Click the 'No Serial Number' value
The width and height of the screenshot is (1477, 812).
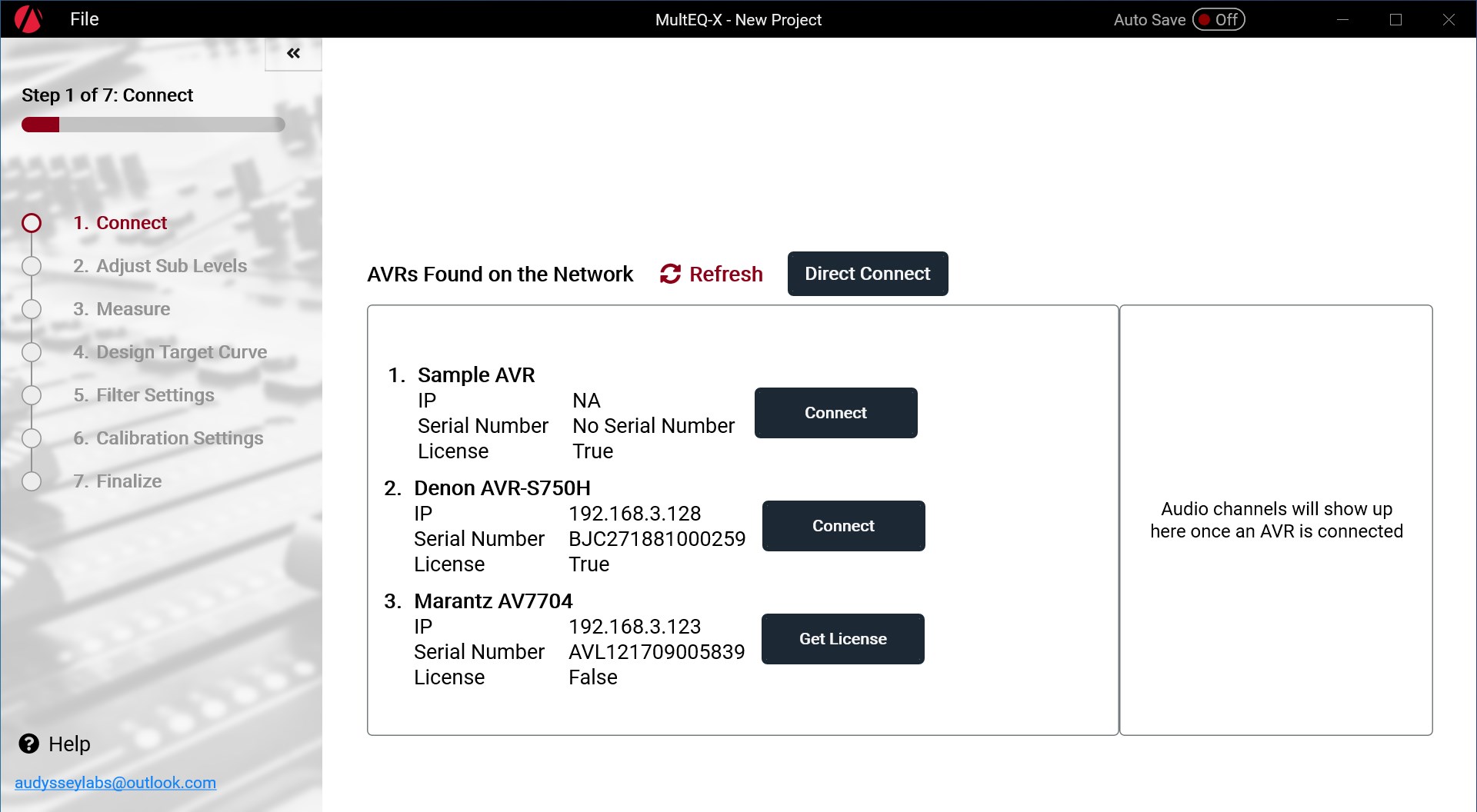tap(654, 426)
